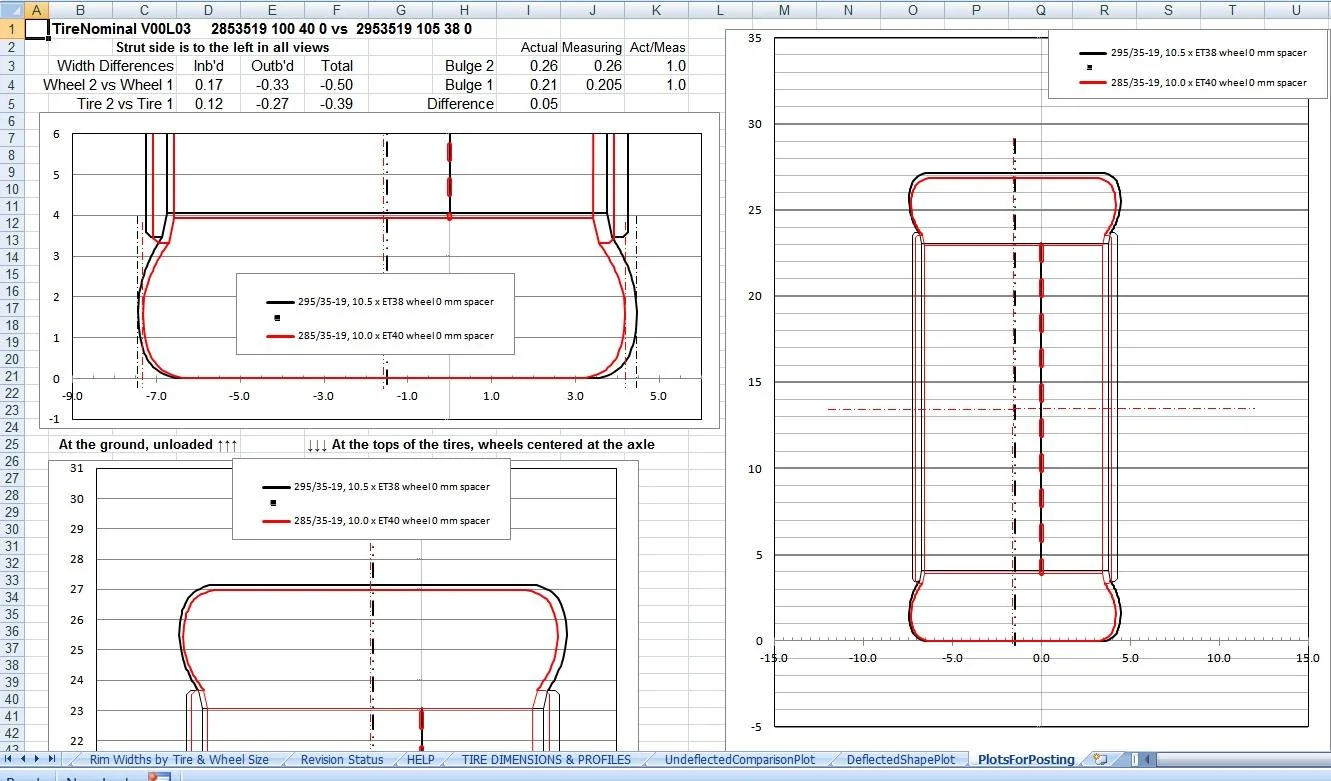Click the Select All corner button

(12, 10)
